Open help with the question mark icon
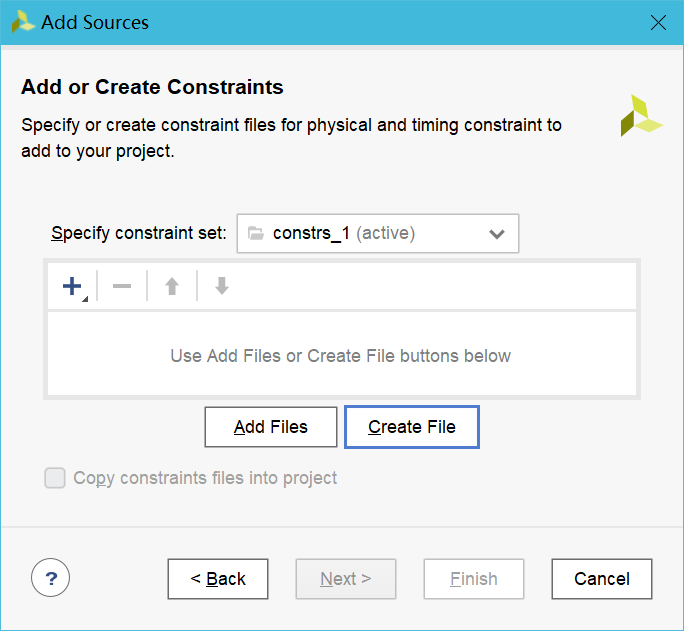 pyautogui.click(x=51, y=577)
